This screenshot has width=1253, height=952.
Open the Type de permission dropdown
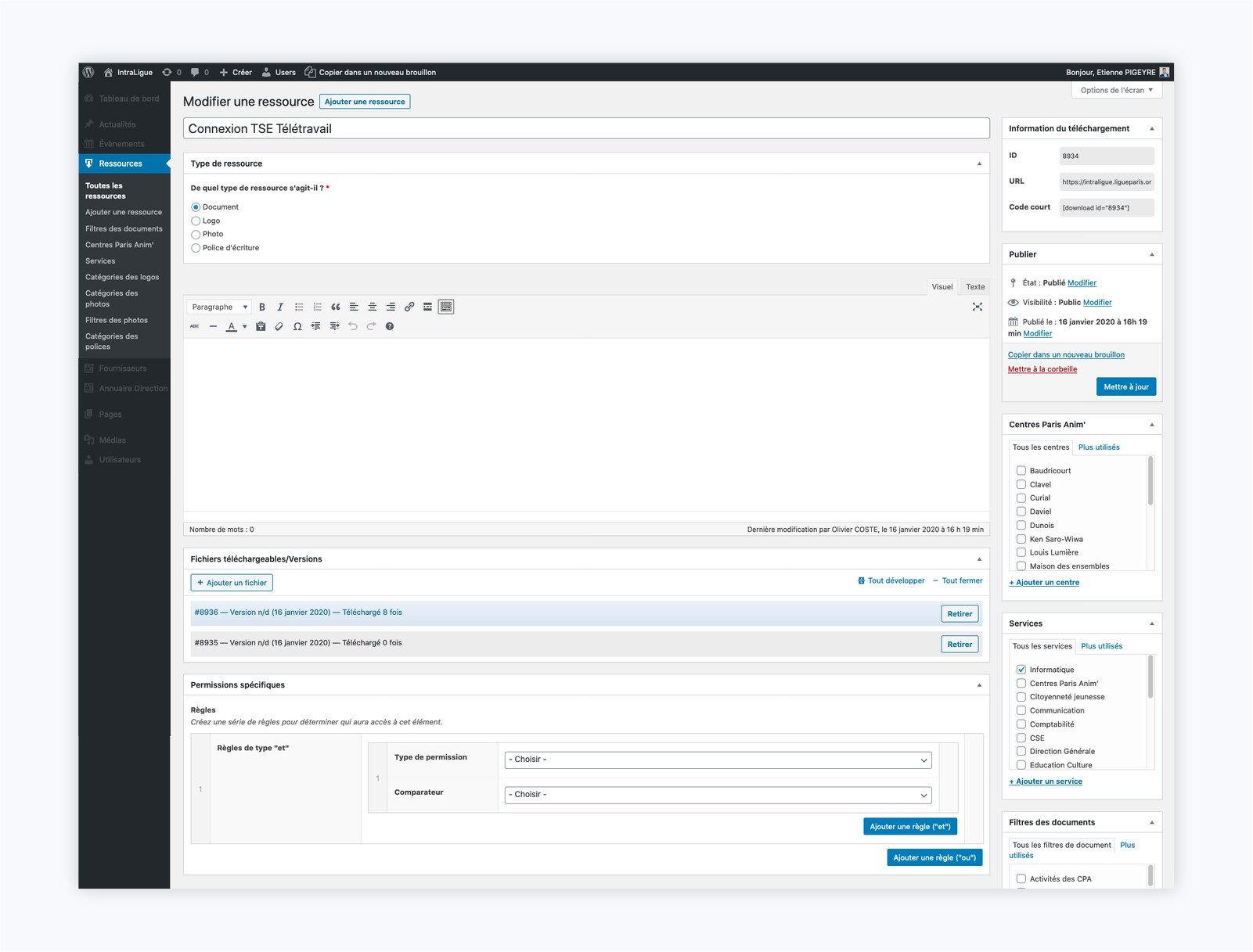718,760
